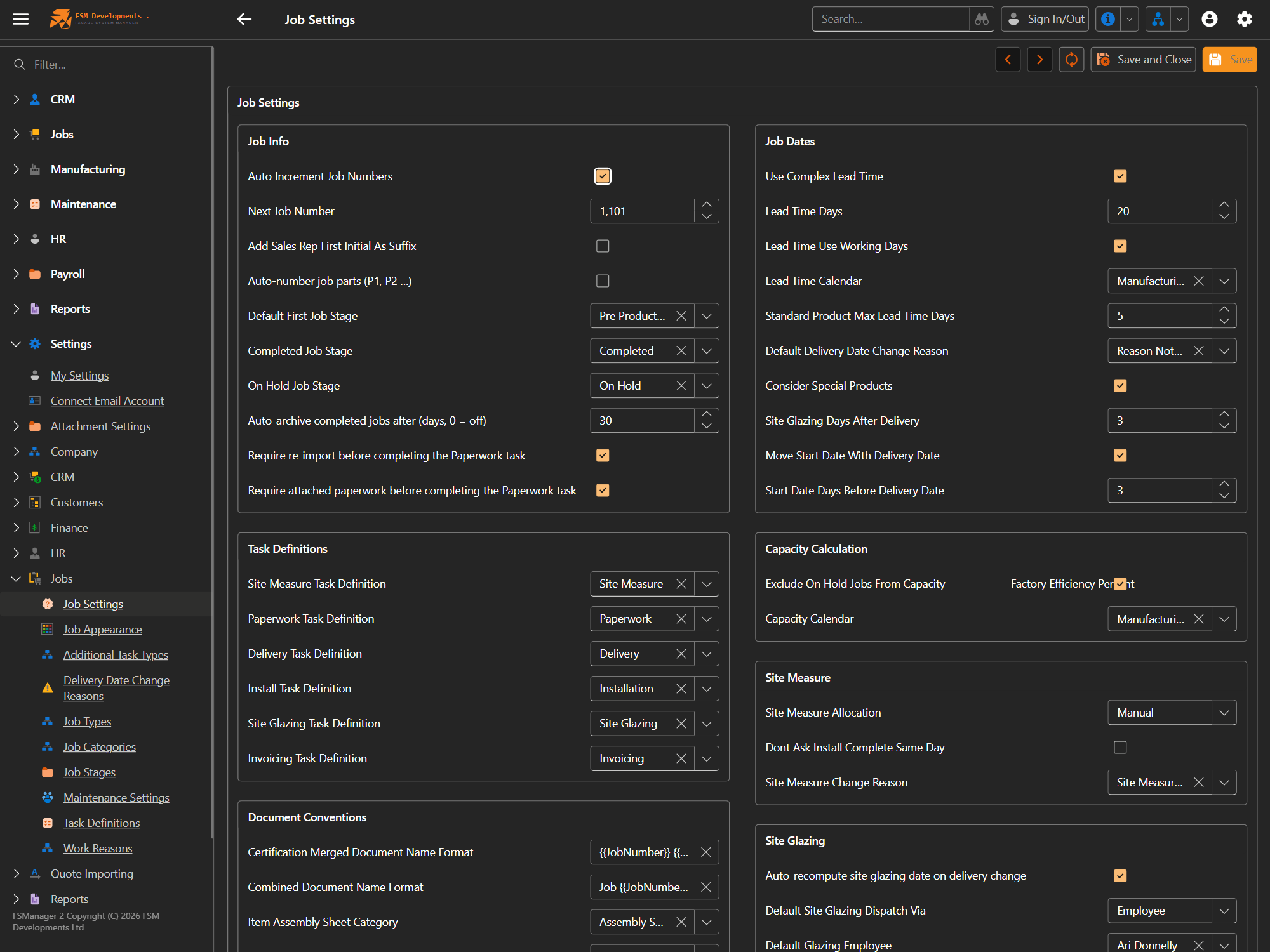Screen dimensions: 1270x952
Task: Enable Dont Ask Install Complete Same Day
Action: pyautogui.click(x=1120, y=748)
